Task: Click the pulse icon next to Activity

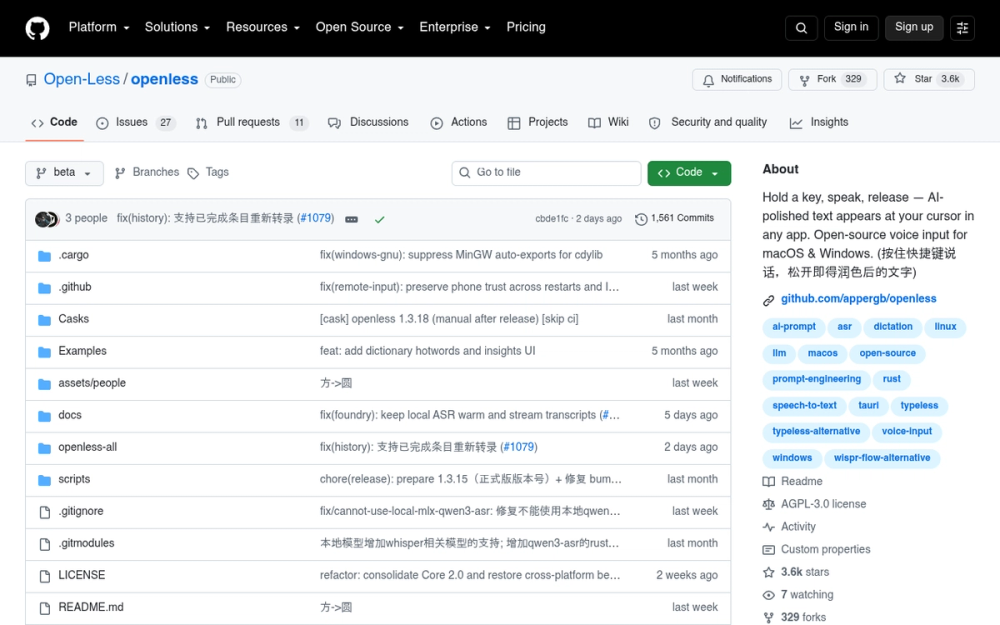Action: point(768,527)
